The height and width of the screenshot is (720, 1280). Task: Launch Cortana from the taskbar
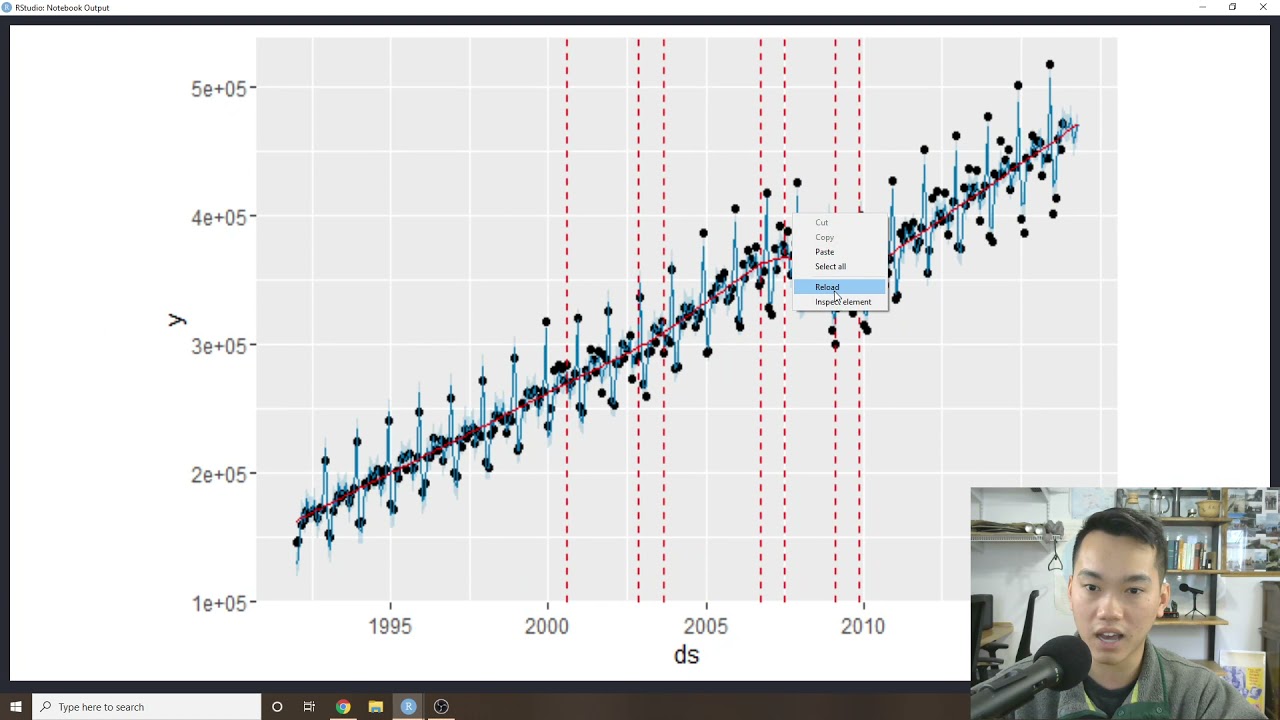[x=277, y=707]
